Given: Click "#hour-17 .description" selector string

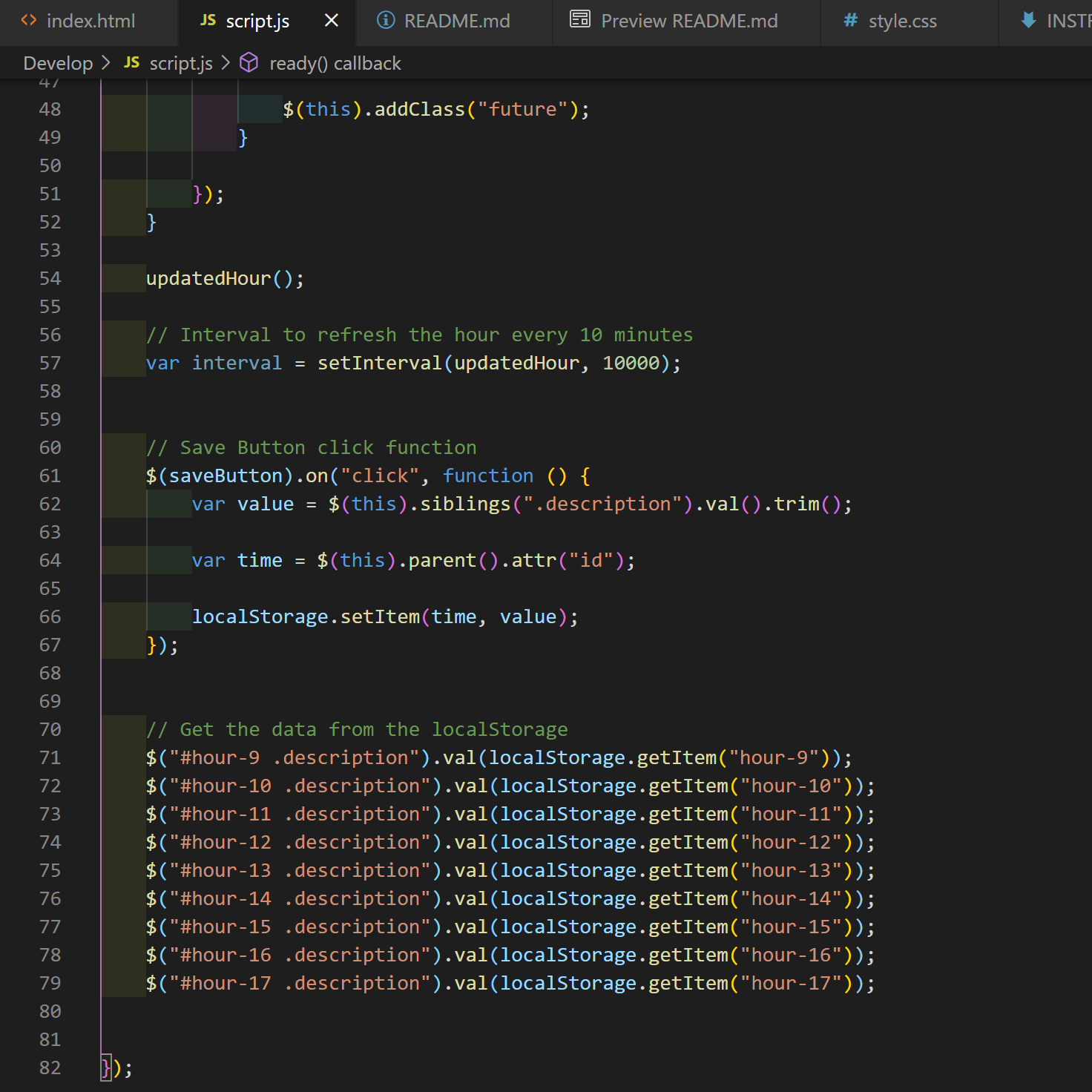Looking at the screenshot, I should [300, 983].
